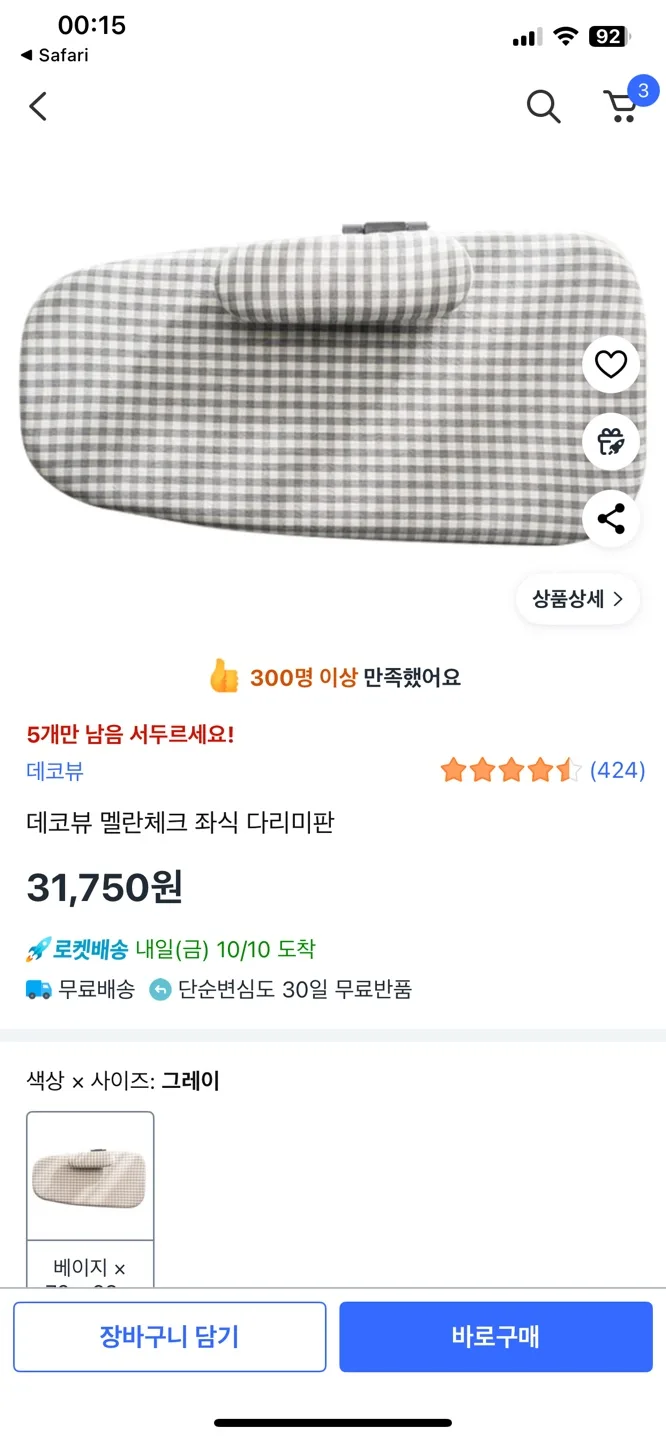The width and height of the screenshot is (666, 1440).
Task: Open the (424) review count link
Action: pos(617,770)
